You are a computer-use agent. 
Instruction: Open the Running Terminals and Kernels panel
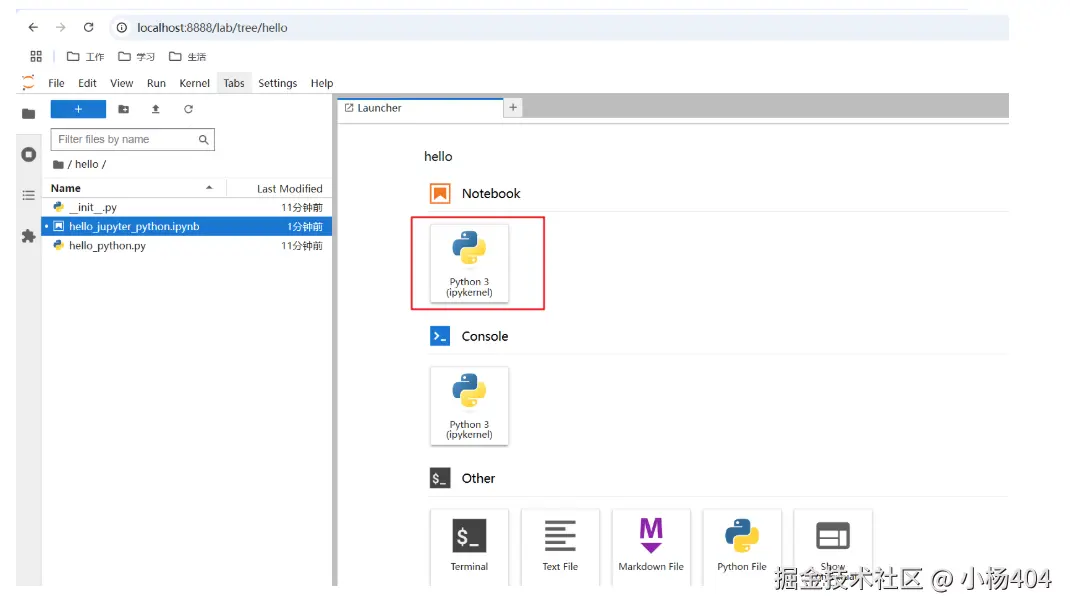(x=28, y=154)
